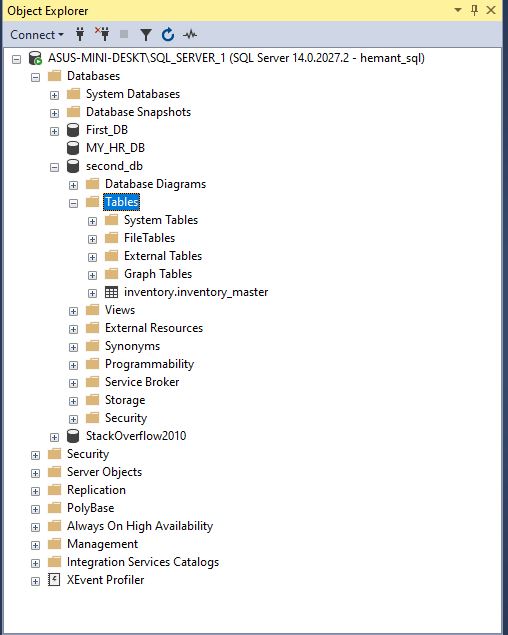Select the highlighted Tables tree item
Image resolution: width=508 pixels, height=635 pixels.
click(122, 202)
